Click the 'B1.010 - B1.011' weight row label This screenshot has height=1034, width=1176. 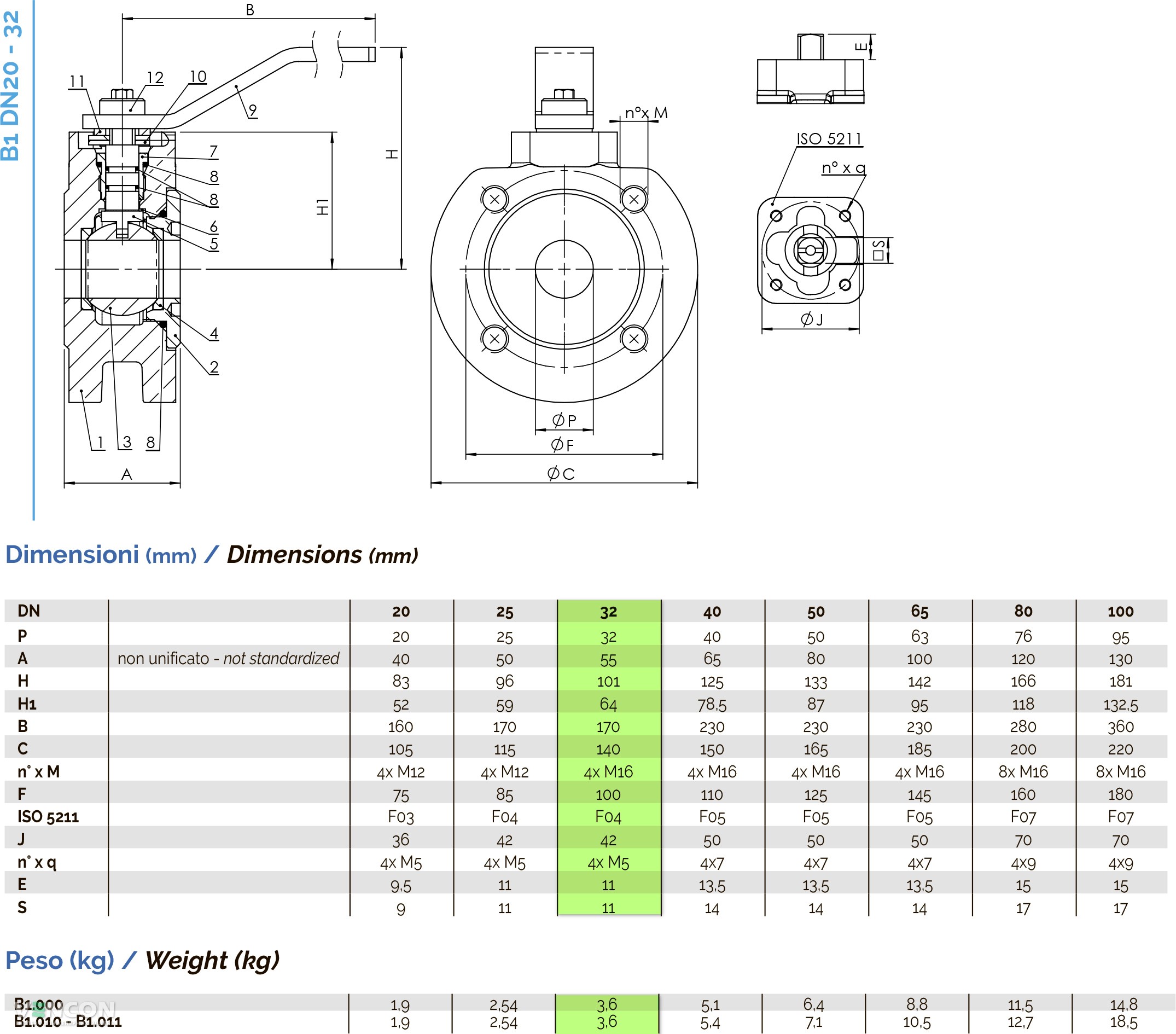(x=68, y=1021)
